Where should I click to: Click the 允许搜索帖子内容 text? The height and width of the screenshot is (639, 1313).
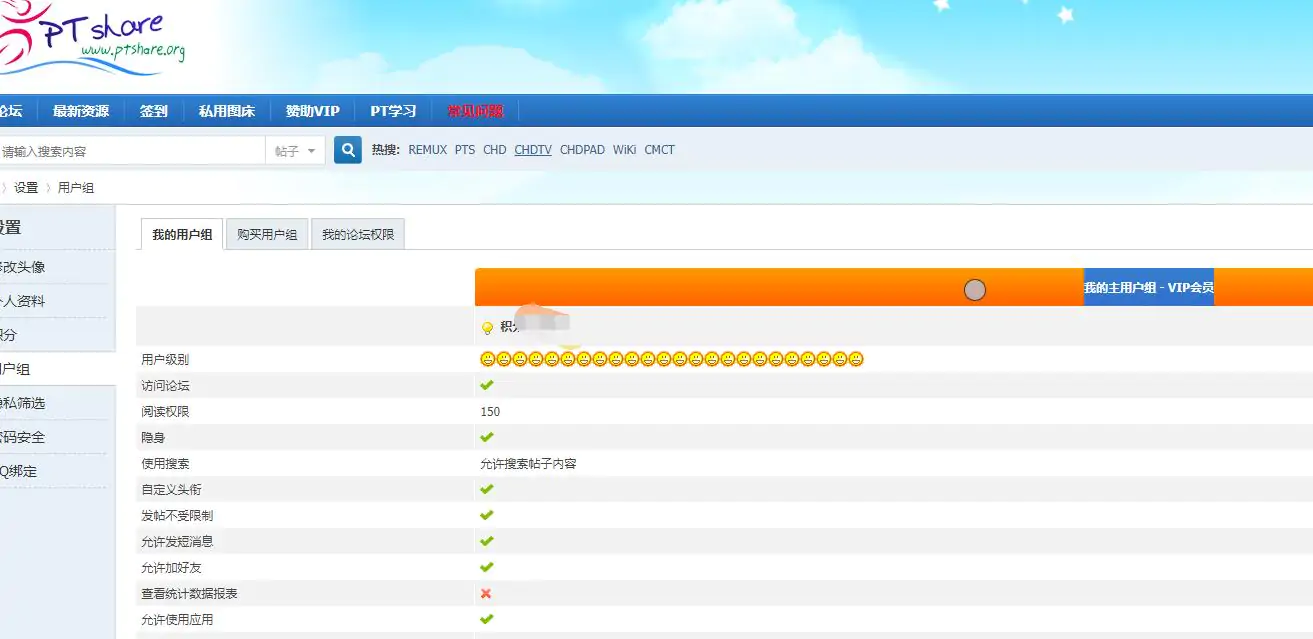pyautogui.click(x=528, y=463)
